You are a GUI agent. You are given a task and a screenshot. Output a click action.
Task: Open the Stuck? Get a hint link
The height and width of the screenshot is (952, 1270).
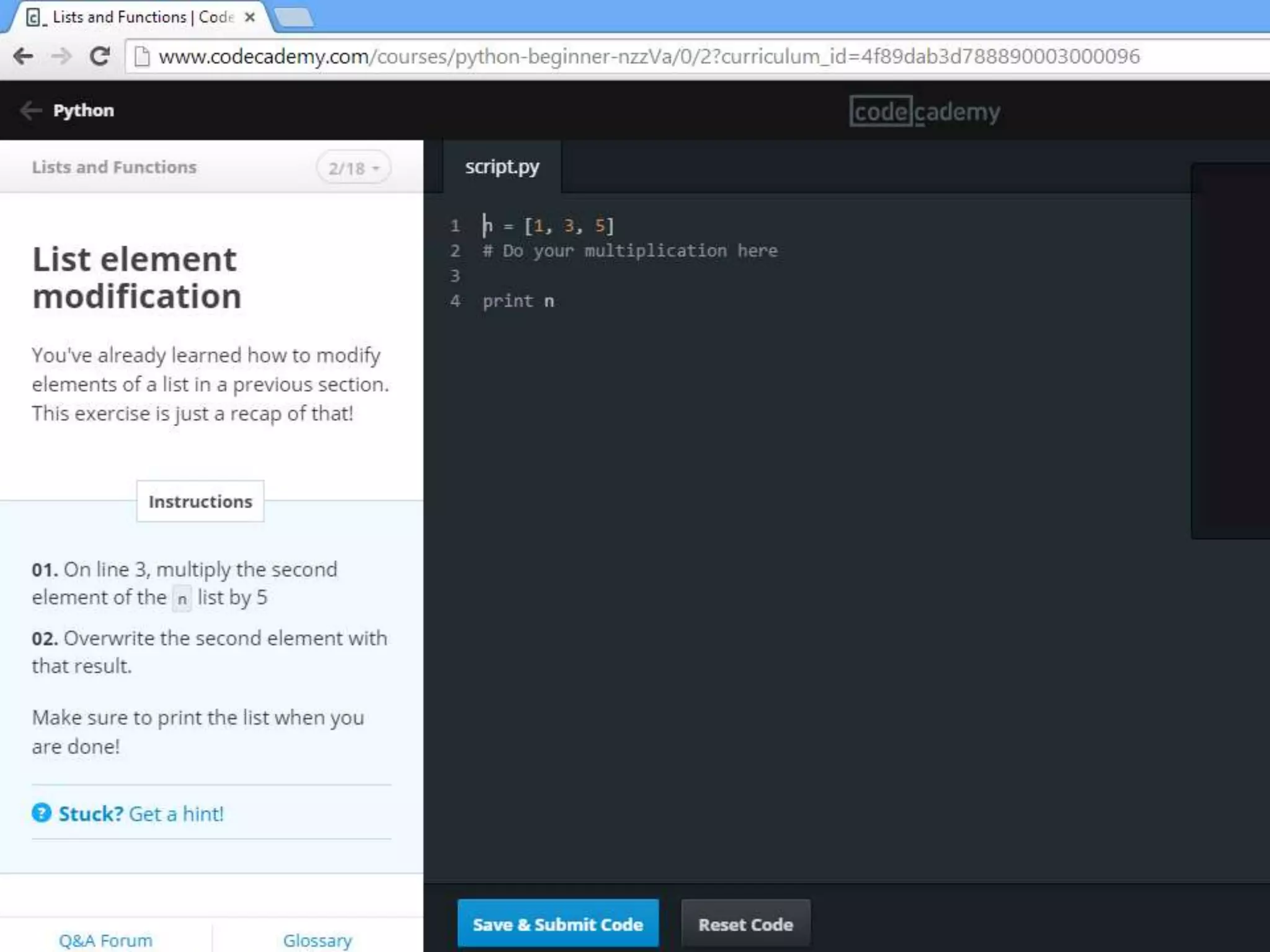tap(141, 813)
